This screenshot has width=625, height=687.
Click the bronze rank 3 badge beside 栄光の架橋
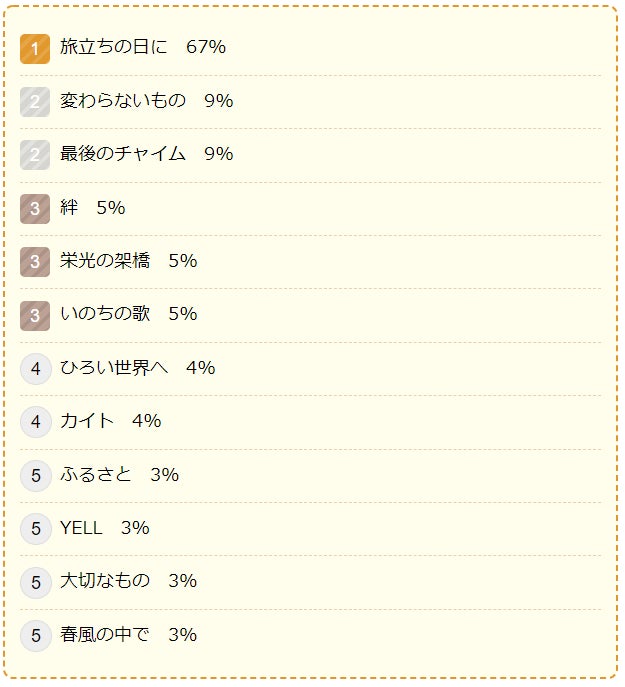35,262
